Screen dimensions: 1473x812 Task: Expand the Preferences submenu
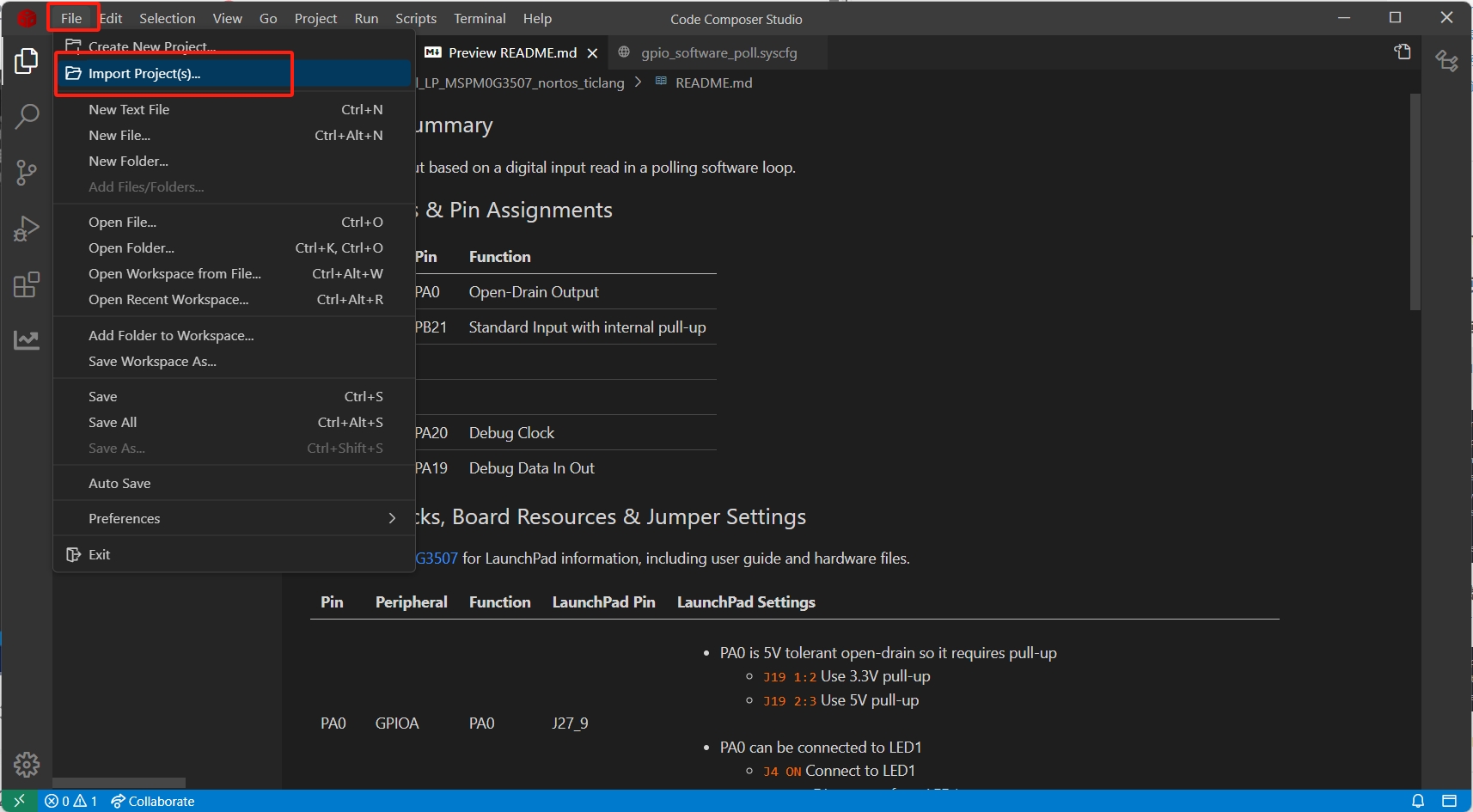click(234, 518)
